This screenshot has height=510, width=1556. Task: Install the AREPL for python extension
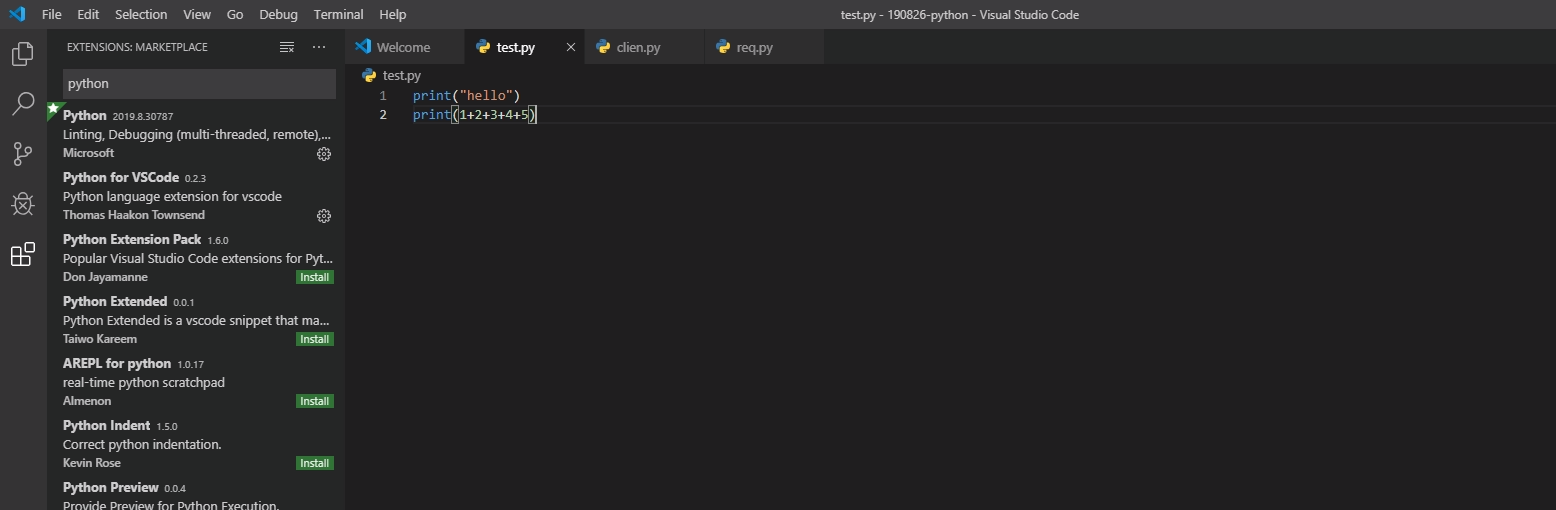pos(315,401)
